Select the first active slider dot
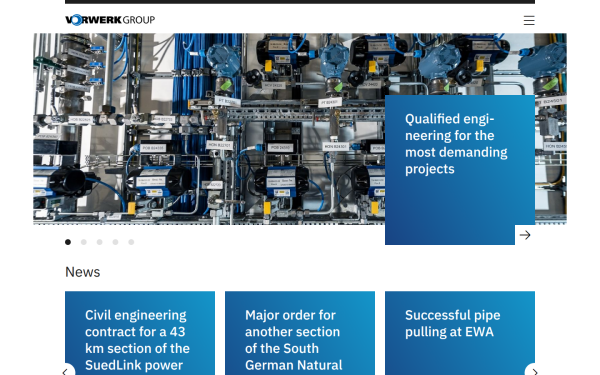Screen dimensions: 600x375 (68, 242)
